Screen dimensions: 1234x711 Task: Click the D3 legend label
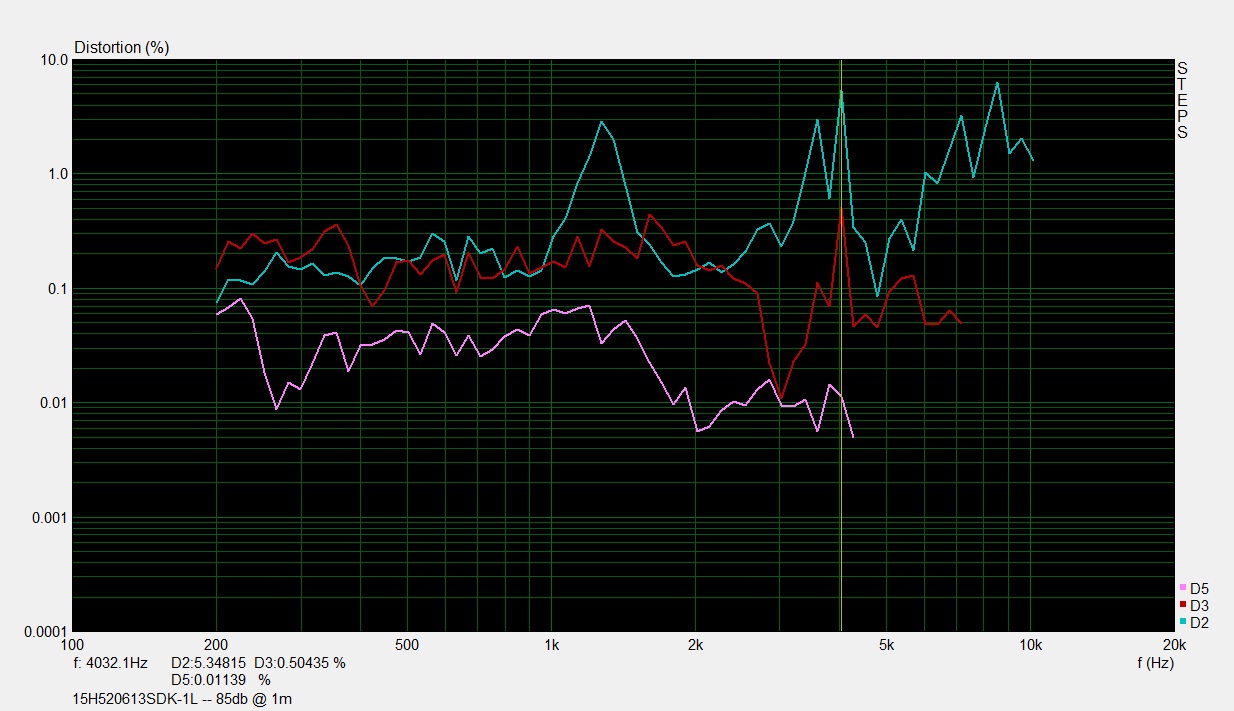tap(1199, 605)
